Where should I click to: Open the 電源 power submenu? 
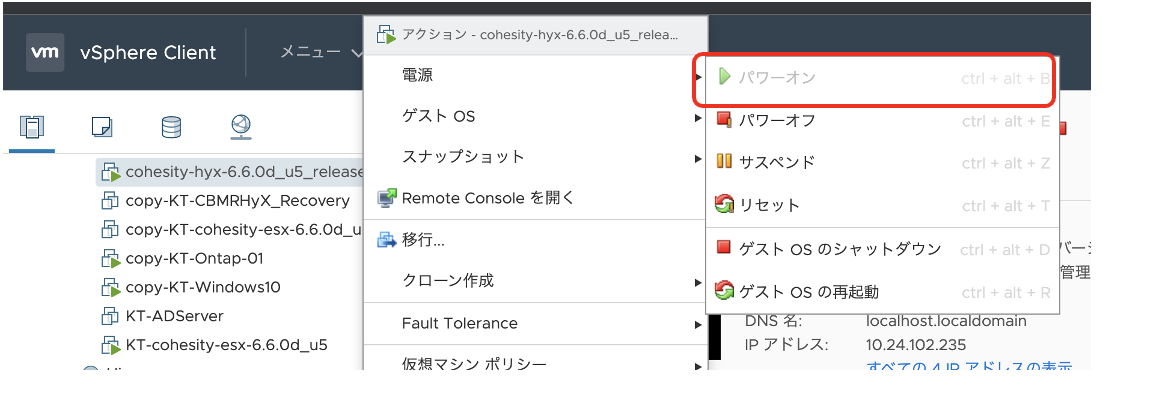tap(536, 75)
